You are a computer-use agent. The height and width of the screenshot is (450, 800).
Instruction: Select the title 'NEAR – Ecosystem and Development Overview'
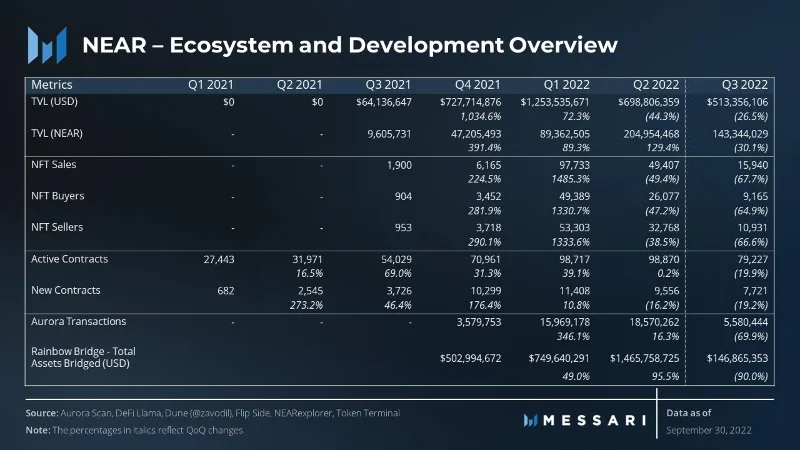(349, 45)
